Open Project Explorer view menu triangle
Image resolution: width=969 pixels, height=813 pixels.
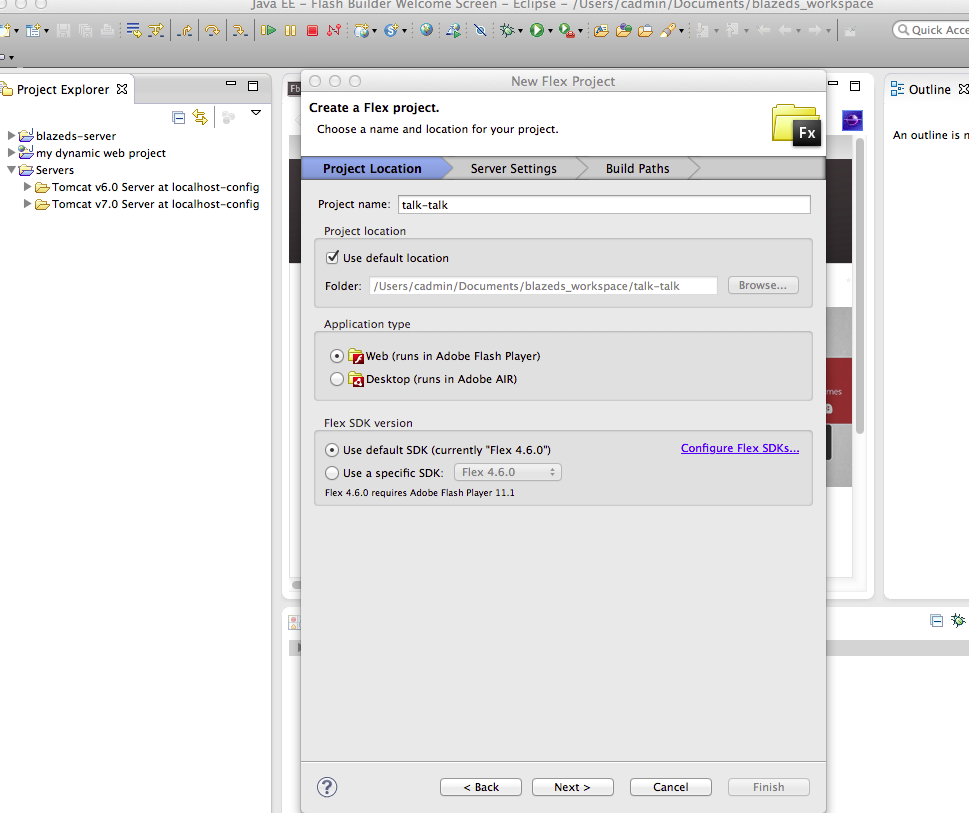click(x=256, y=113)
